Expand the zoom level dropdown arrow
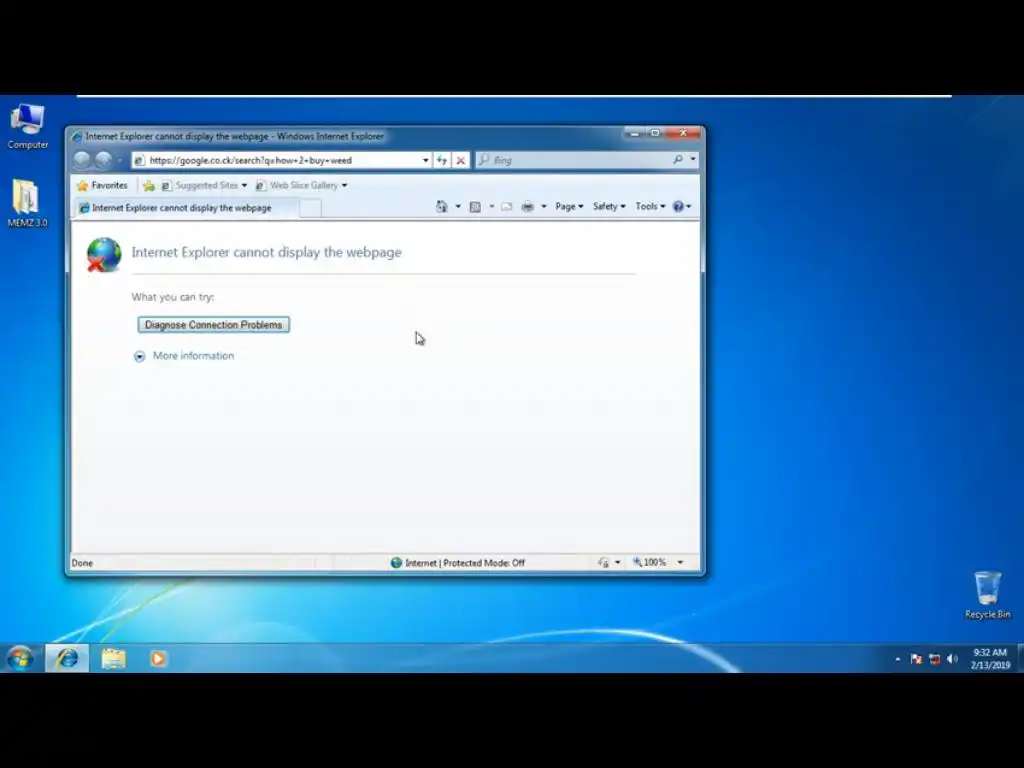The image size is (1024, 768). click(680, 562)
